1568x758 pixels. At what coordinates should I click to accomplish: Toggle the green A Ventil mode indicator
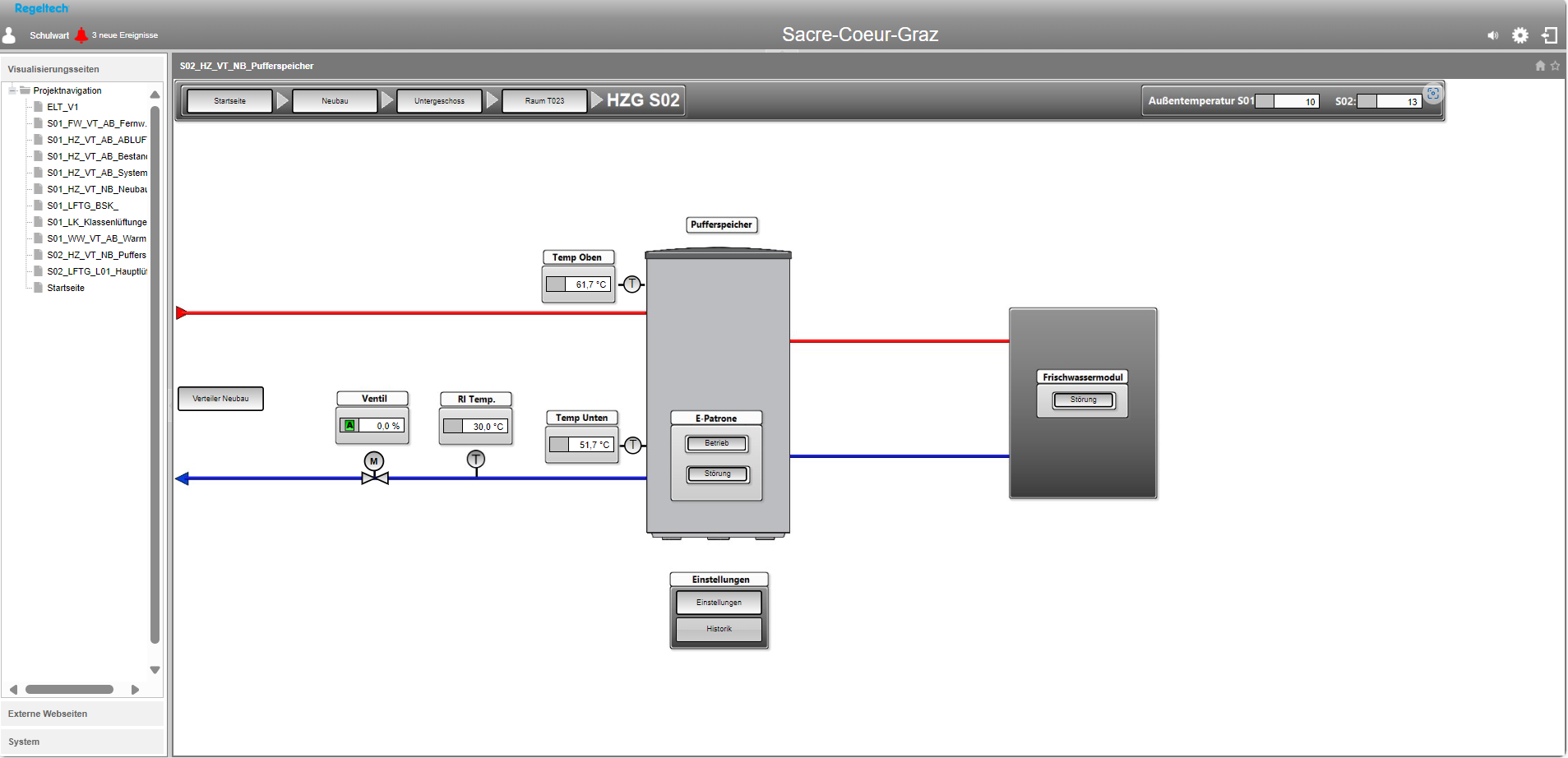pyautogui.click(x=349, y=426)
